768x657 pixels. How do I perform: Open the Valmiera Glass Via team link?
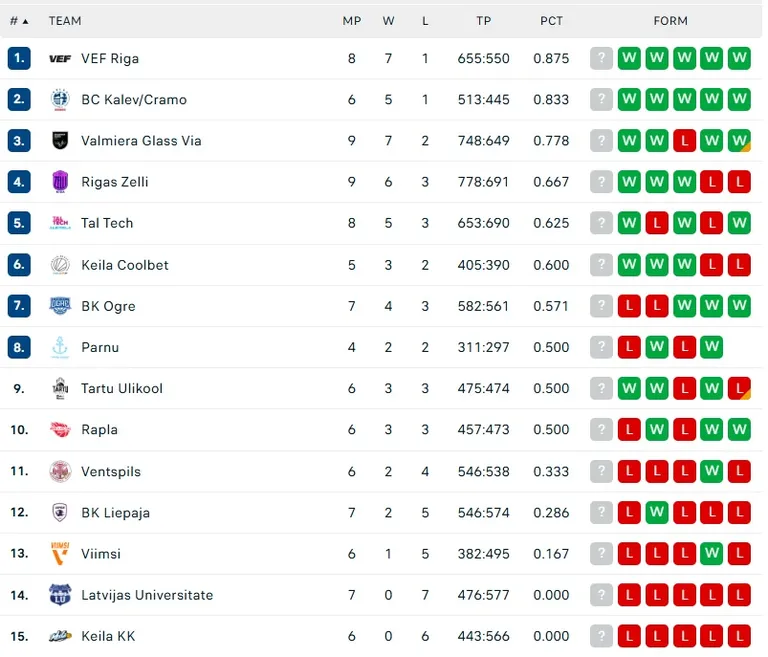pos(141,141)
